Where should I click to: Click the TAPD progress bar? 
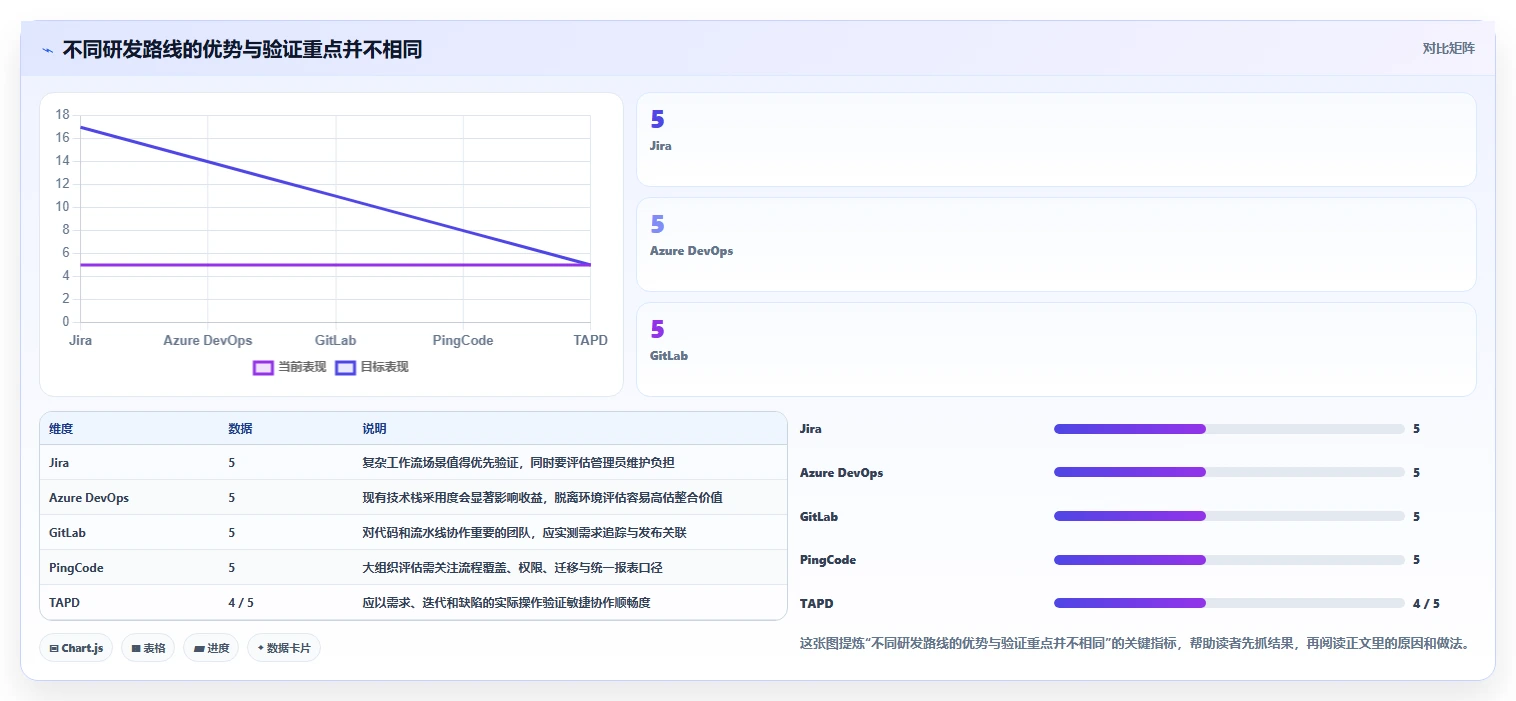(1229, 603)
